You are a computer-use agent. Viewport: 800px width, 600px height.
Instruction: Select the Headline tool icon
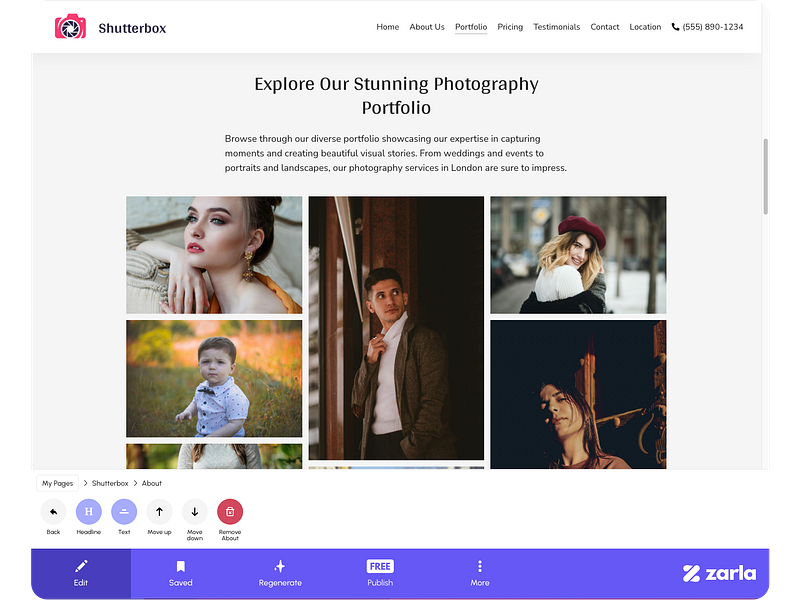88,512
